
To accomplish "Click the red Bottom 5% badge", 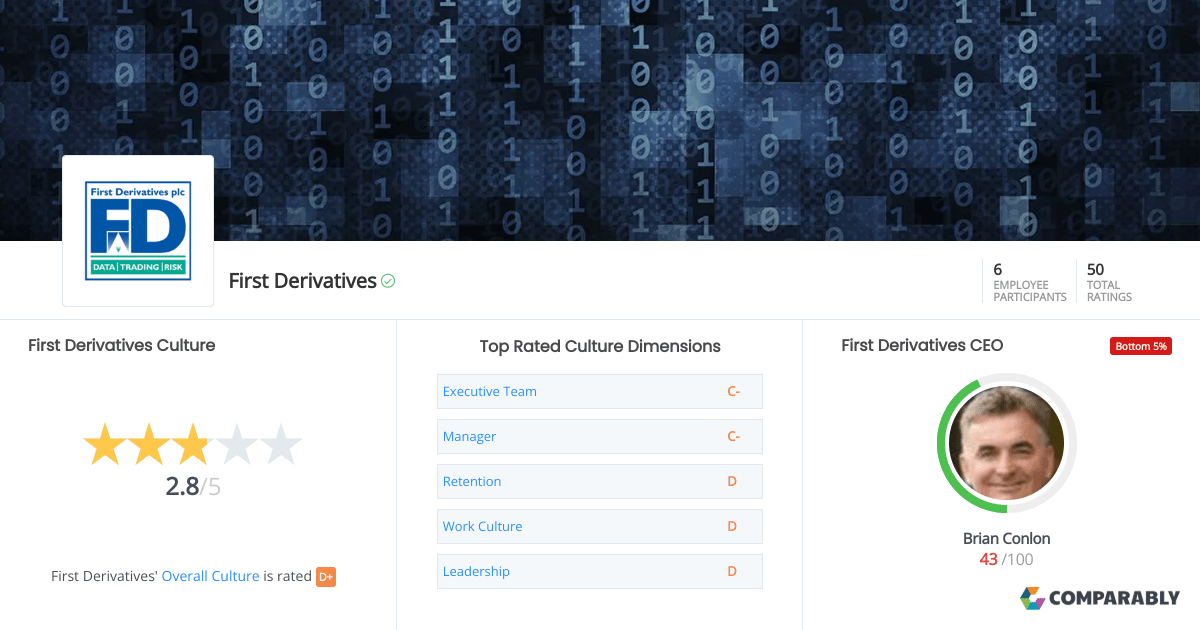I will click(1140, 345).
